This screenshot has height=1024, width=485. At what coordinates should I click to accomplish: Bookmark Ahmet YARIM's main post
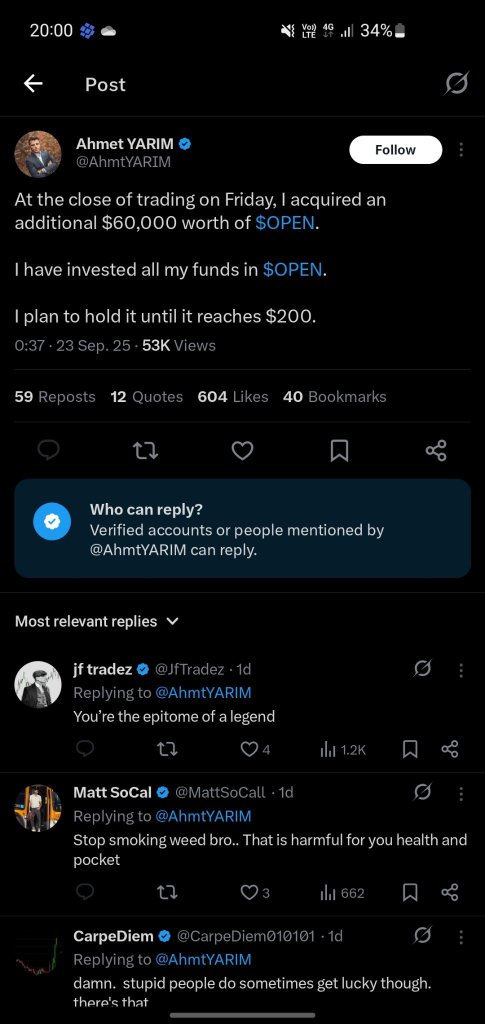[x=339, y=450]
